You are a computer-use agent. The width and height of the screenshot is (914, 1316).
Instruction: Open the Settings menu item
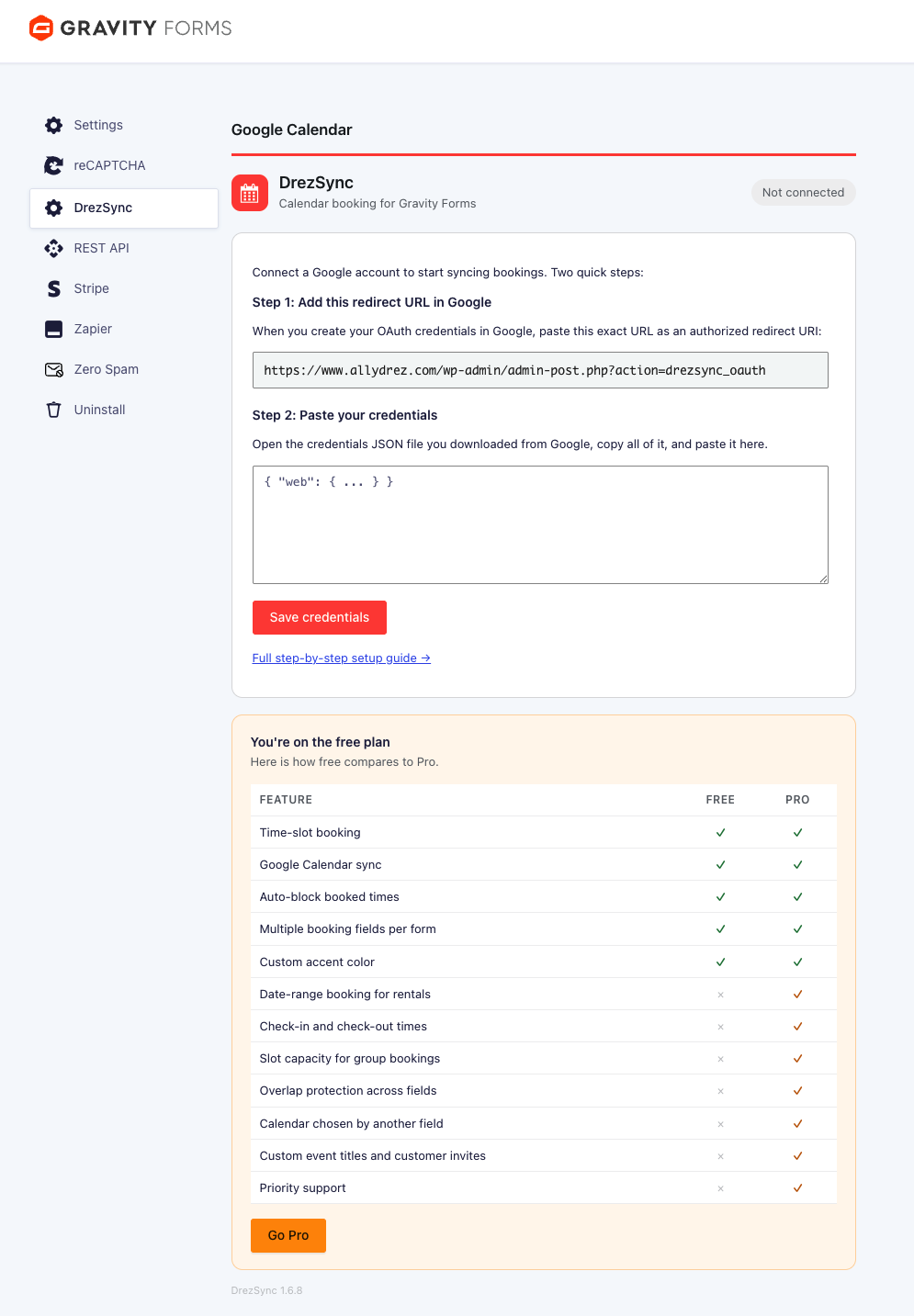(124, 125)
